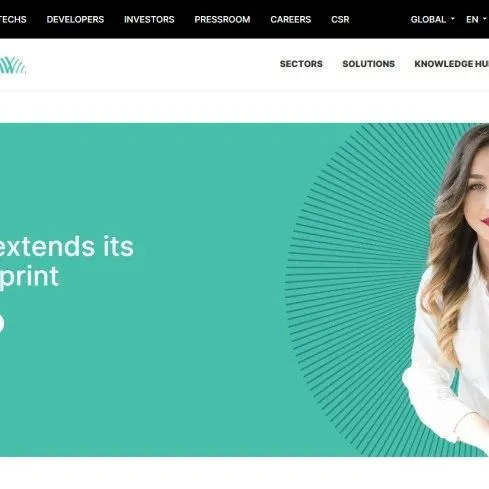
Task: Open the CSR link
Action: (x=340, y=19)
